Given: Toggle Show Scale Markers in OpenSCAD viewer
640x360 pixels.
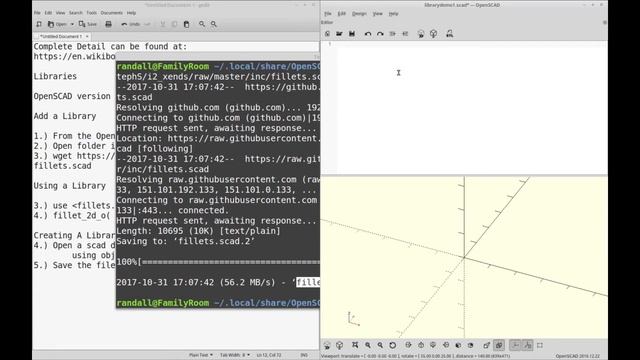Looking at the screenshot, I should [x=528, y=345].
